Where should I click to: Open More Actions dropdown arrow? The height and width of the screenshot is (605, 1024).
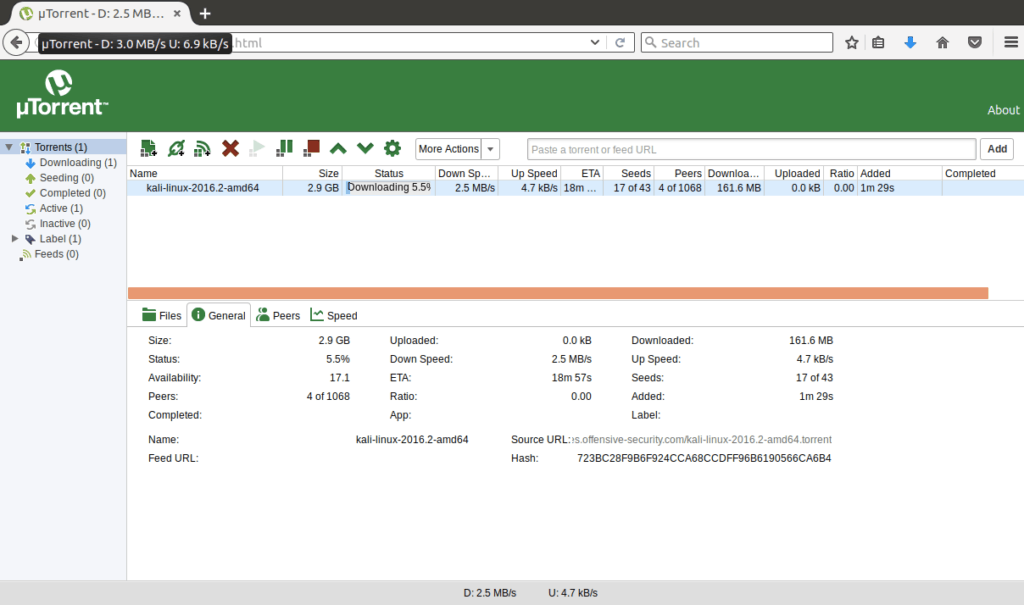click(490, 149)
